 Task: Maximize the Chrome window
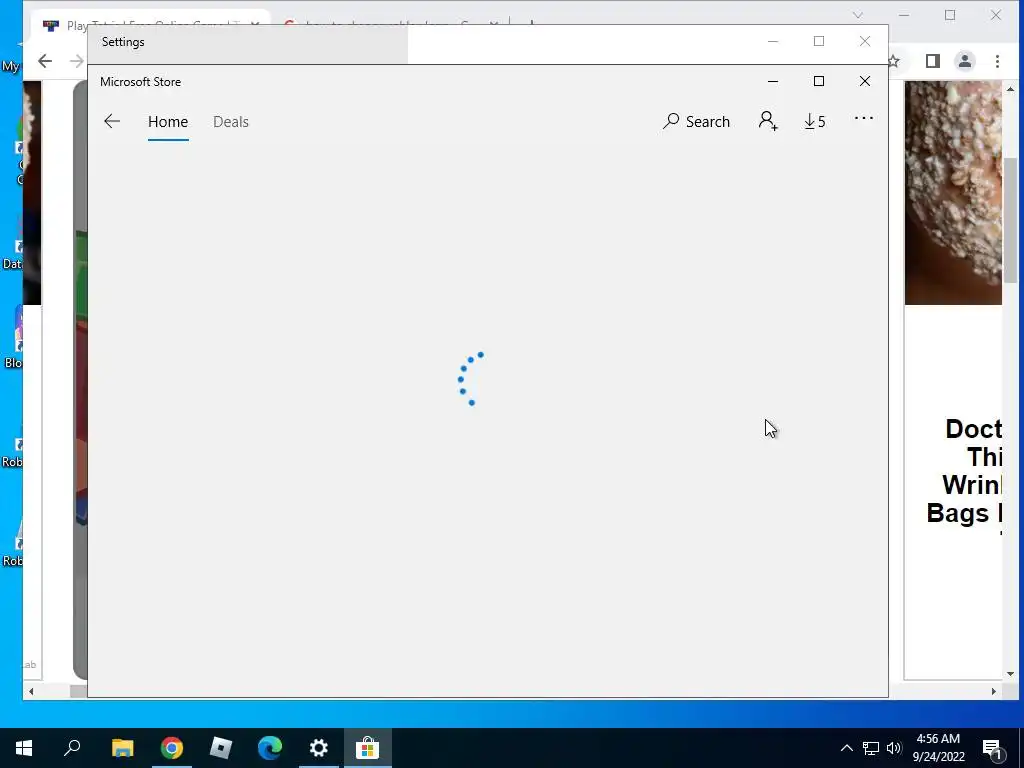pyautogui.click(x=950, y=15)
